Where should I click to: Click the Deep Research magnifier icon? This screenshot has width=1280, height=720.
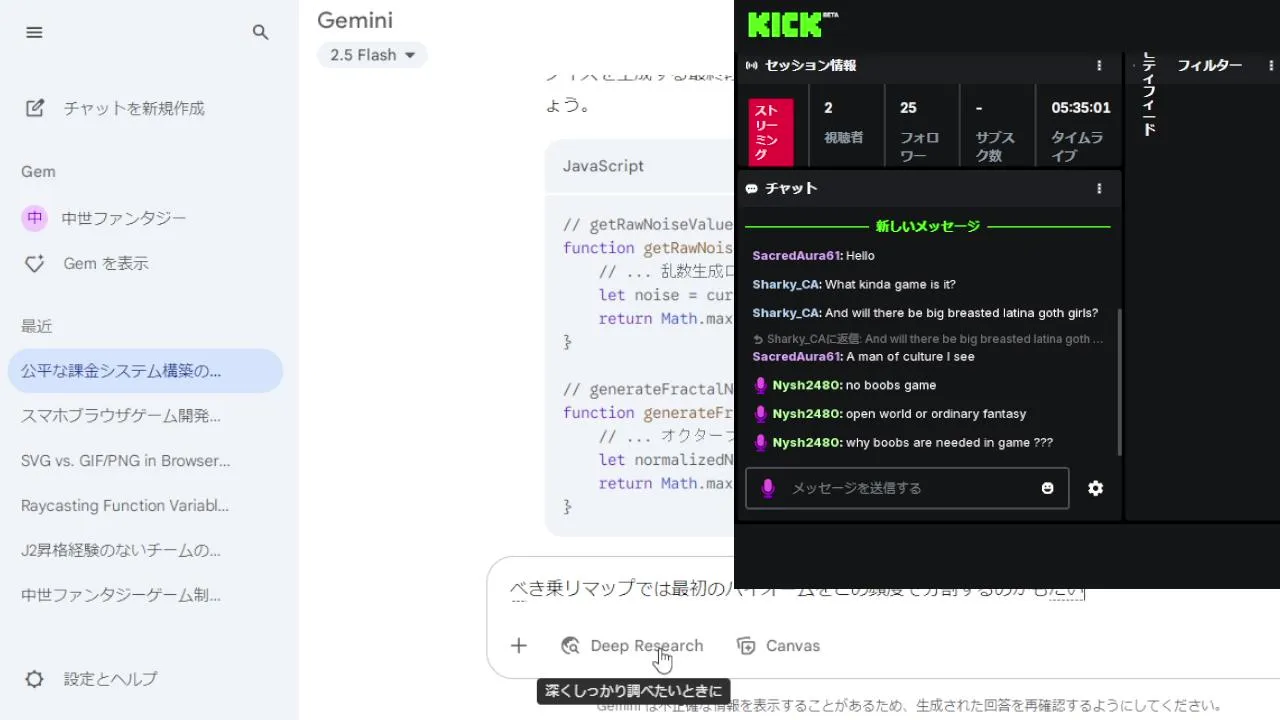coord(570,646)
